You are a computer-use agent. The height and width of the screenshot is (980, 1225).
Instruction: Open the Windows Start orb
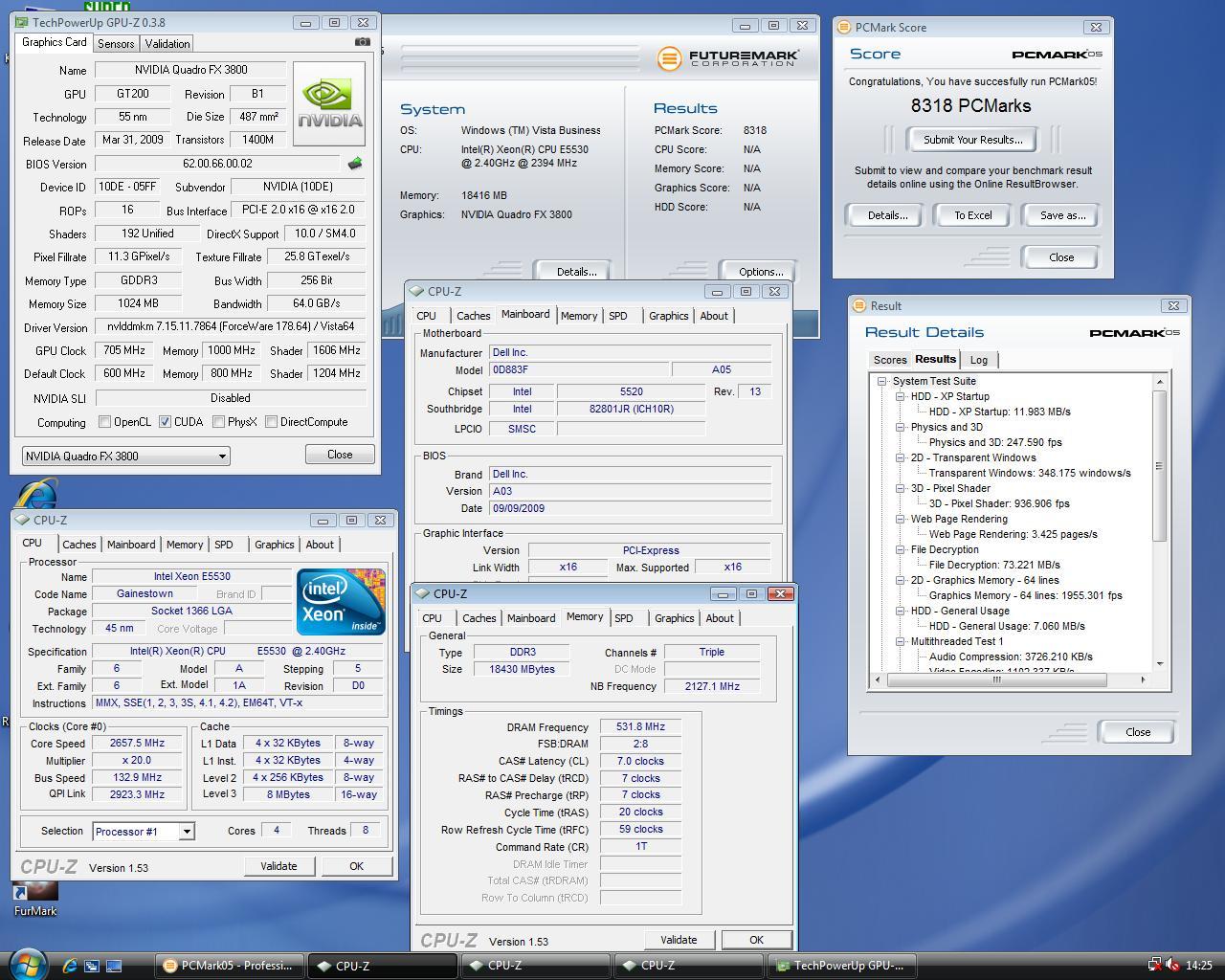(26, 964)
